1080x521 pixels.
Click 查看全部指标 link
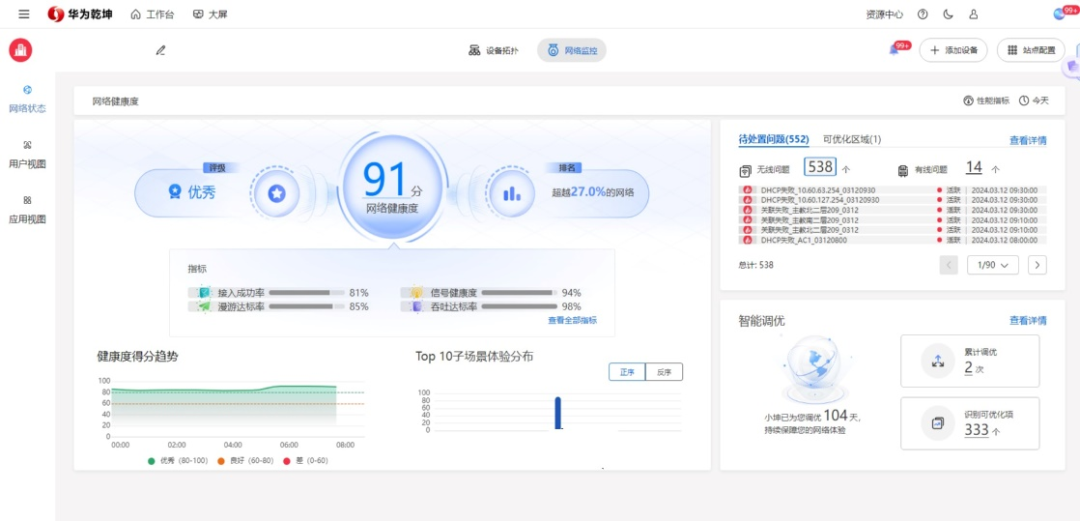coord(572,320)
